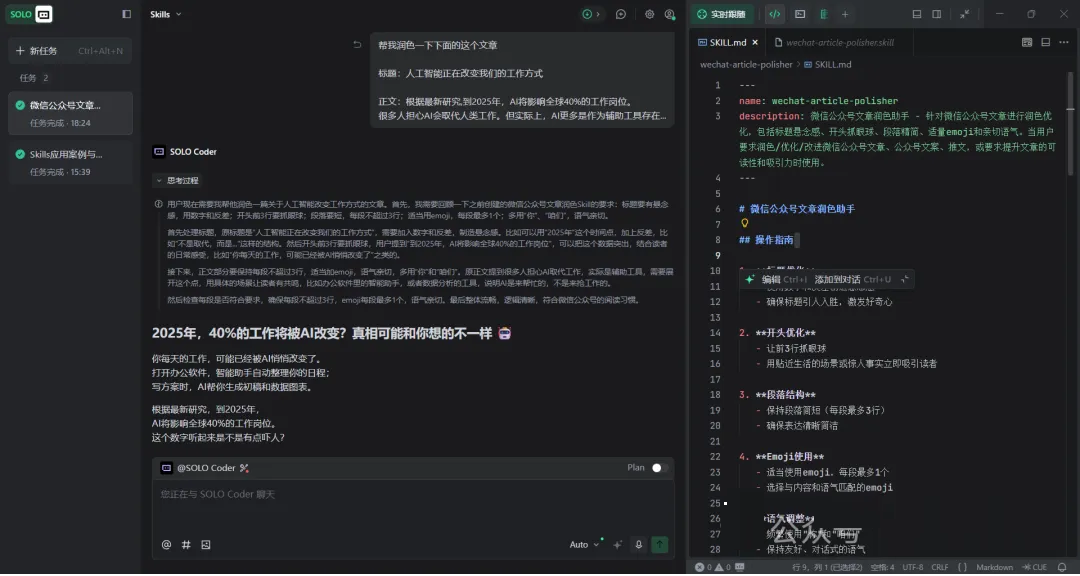Viewport: 1080px width, 576px height.
Task: Click the @ mention icon in chat input
Action: (167, 545)
